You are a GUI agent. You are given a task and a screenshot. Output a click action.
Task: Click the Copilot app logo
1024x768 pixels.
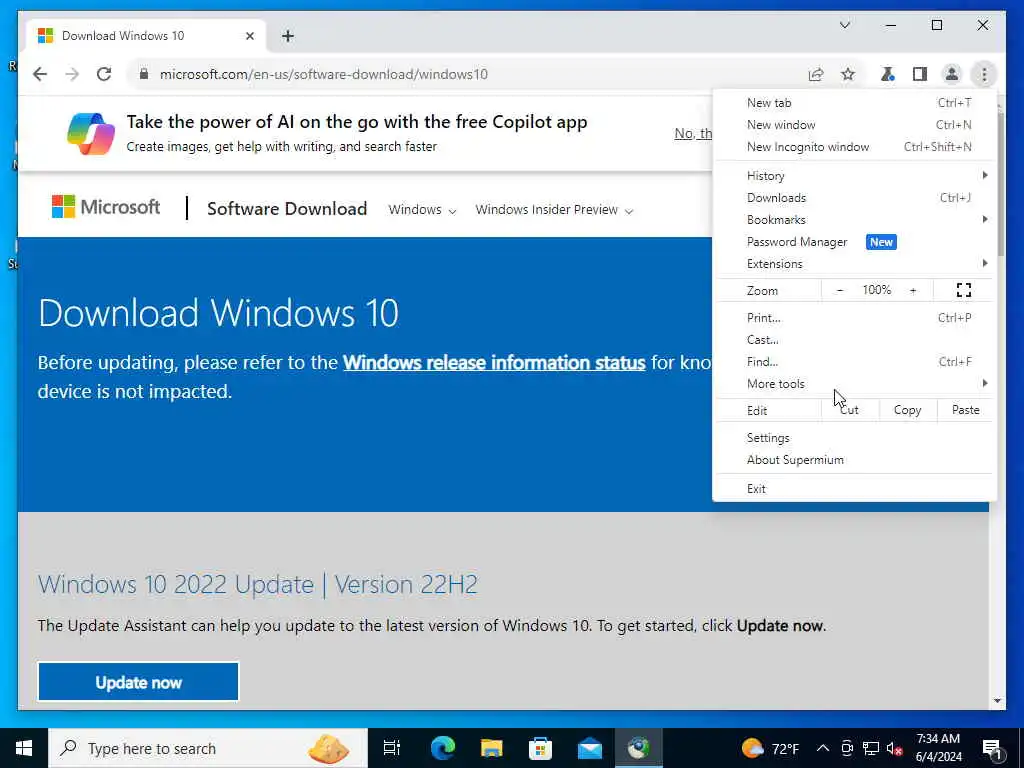[x=91, y=133]
